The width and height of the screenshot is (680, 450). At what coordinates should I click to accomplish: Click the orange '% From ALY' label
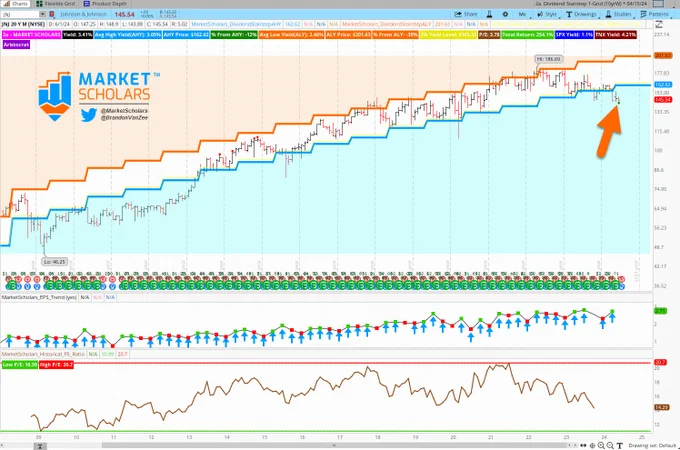click(395, 35)
